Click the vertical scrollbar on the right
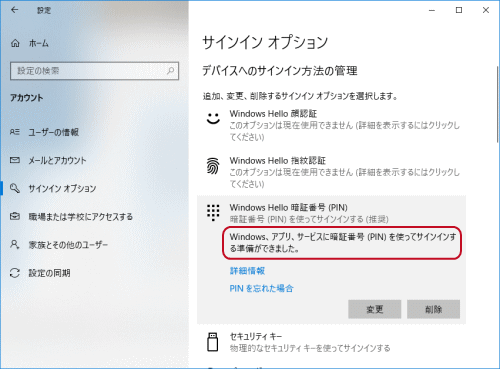This screenshot has width=500, height=369. point(498,104)
